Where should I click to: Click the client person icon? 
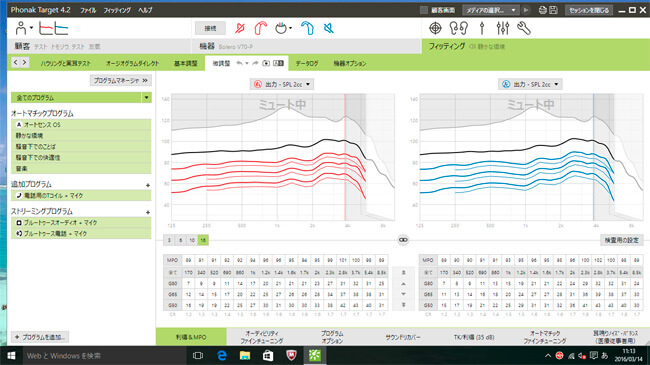pos(20,28)
